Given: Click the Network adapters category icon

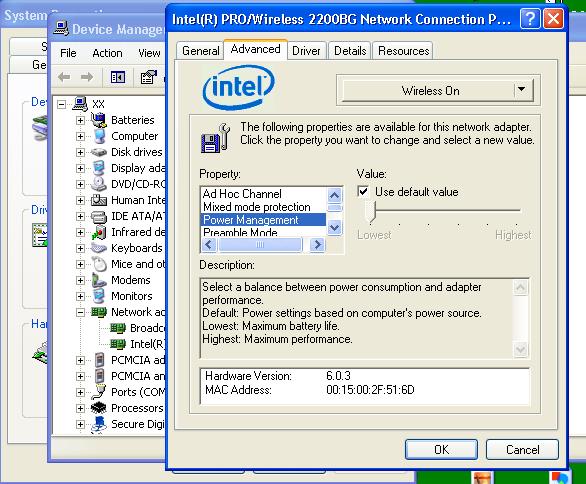Looking at the screenshot, I should 99,312.
